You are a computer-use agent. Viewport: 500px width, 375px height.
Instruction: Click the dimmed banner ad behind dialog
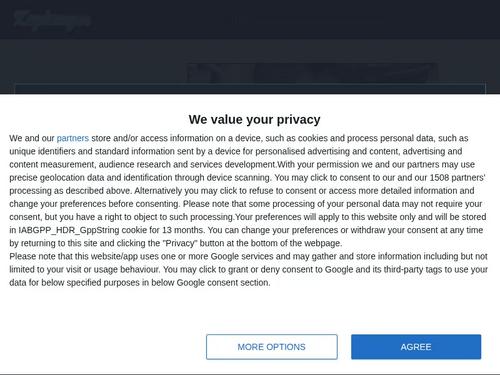(312, 73)
